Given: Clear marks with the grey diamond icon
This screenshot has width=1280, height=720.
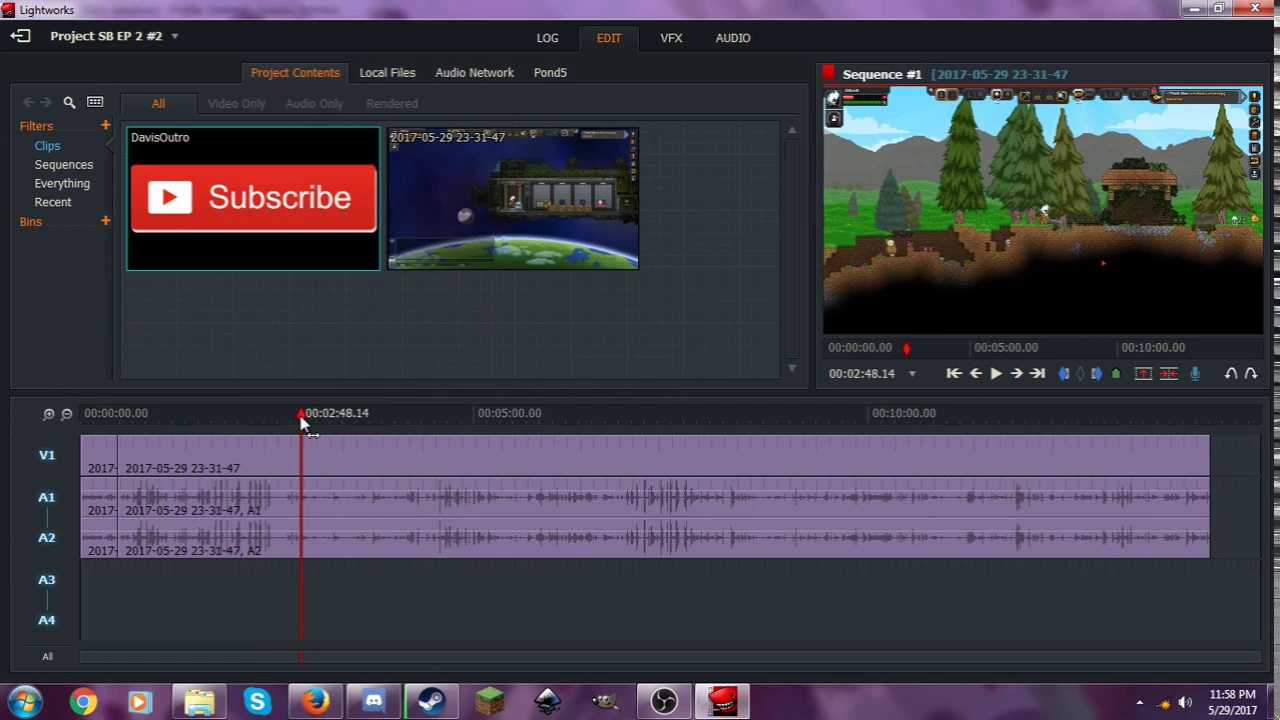Looking at the screenshot, I should [x=1080, y=374].
